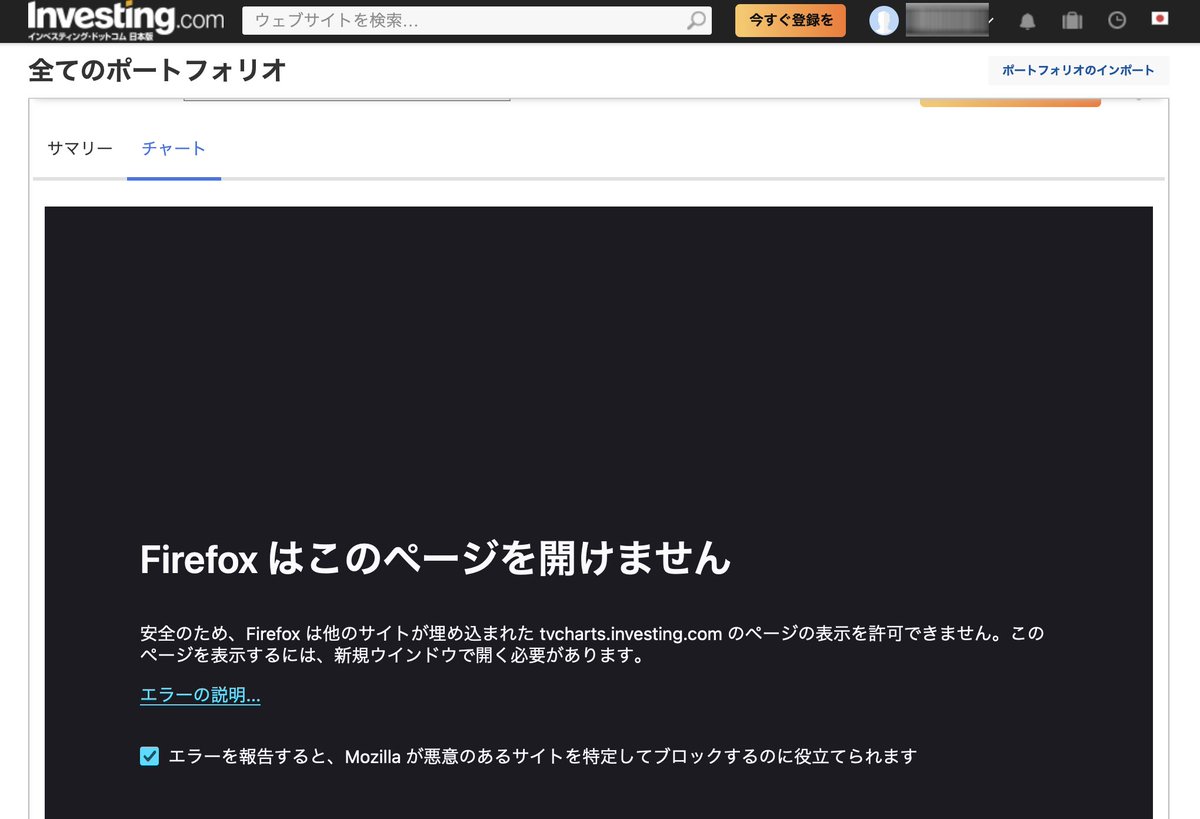1200x819 pixels.
Task: Open the user avatar profile icon
Action: pos(884,20)
